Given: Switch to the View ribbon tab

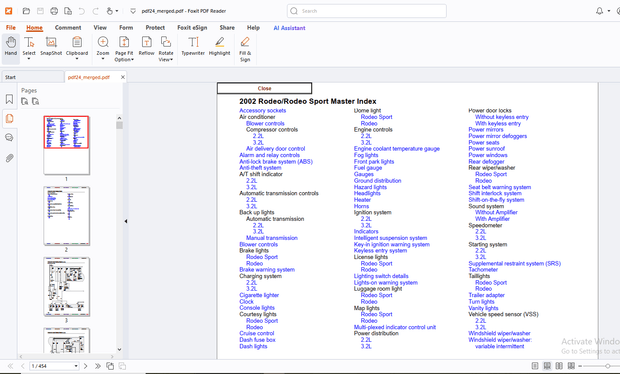Looking at the screenshot, I should coord(100,28).
